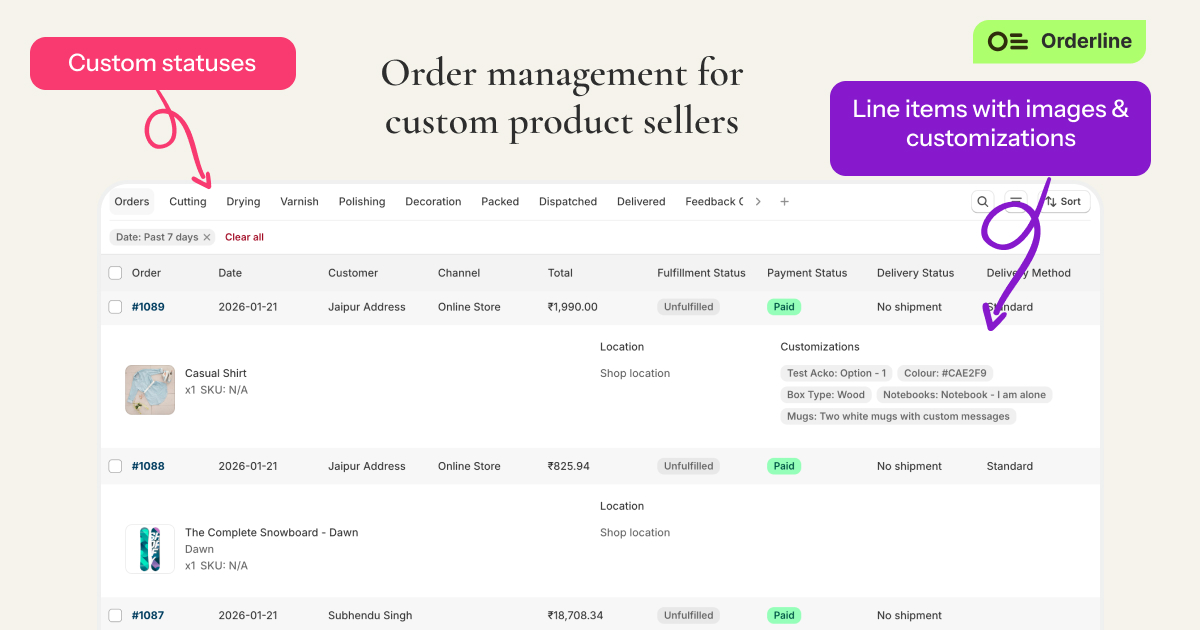Click the Notebooks: Notebook - I am alone tag

(x=964, y=395)
